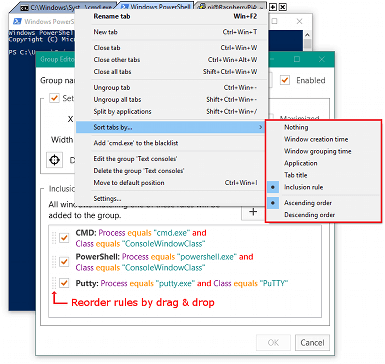Image resolution: width=385 pixels, height=364 pixels.
Task: Close the PowerShell window
Action: tap(299, 21)
